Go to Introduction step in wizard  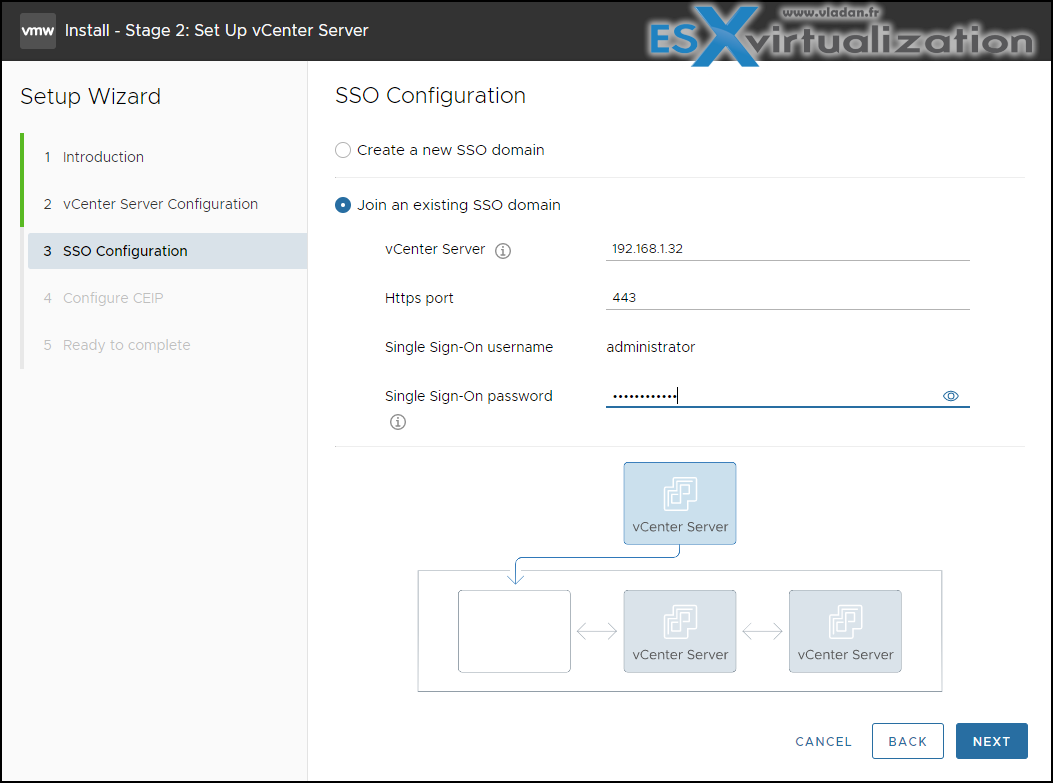103,157
